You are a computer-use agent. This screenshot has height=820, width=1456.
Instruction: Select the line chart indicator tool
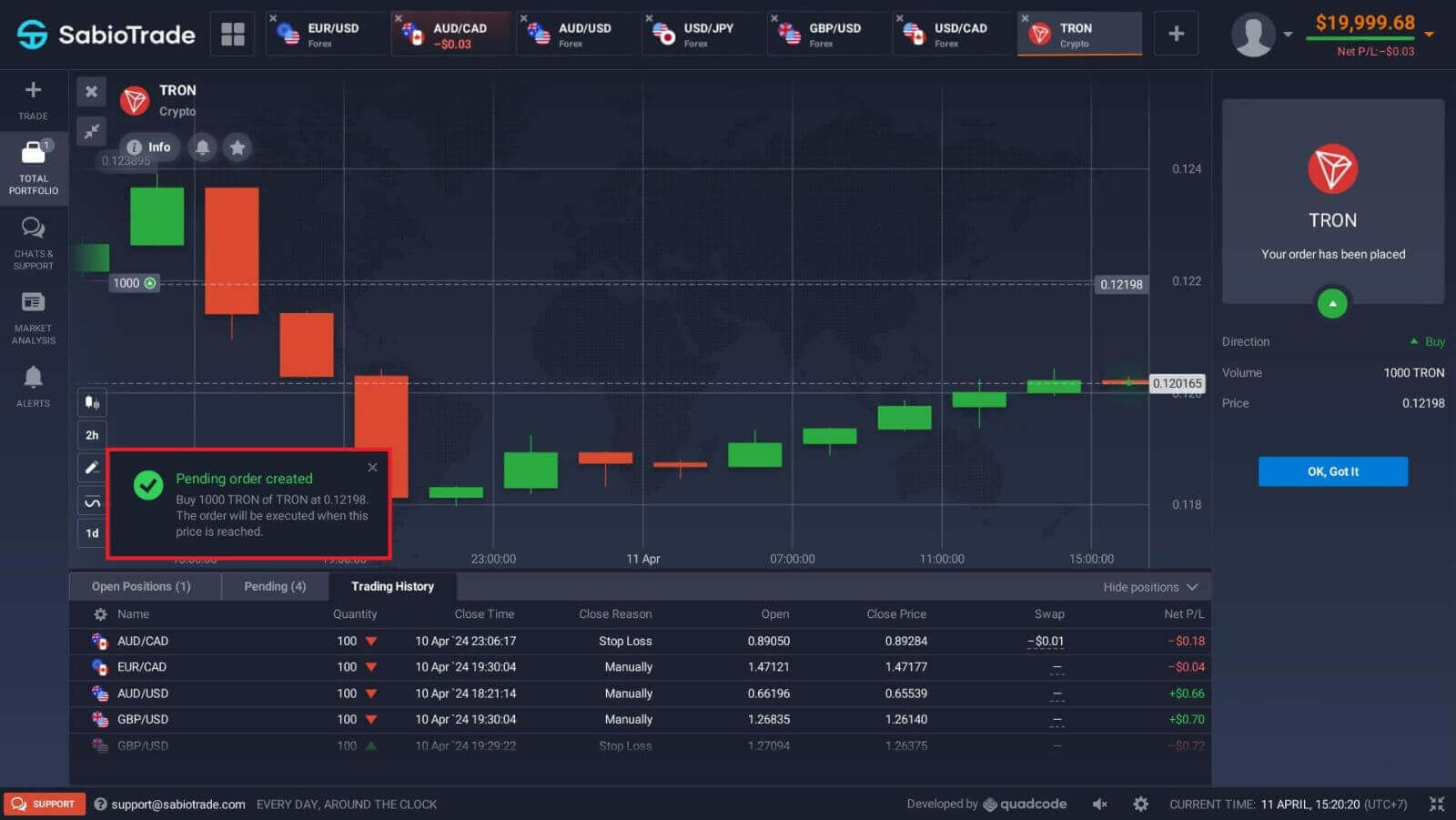click(91, 500)
